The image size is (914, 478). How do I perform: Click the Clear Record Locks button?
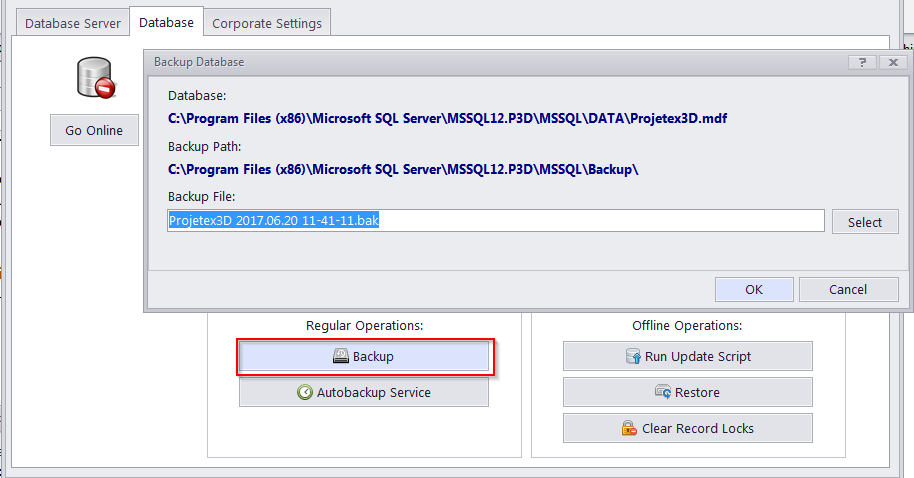point(688,428)
